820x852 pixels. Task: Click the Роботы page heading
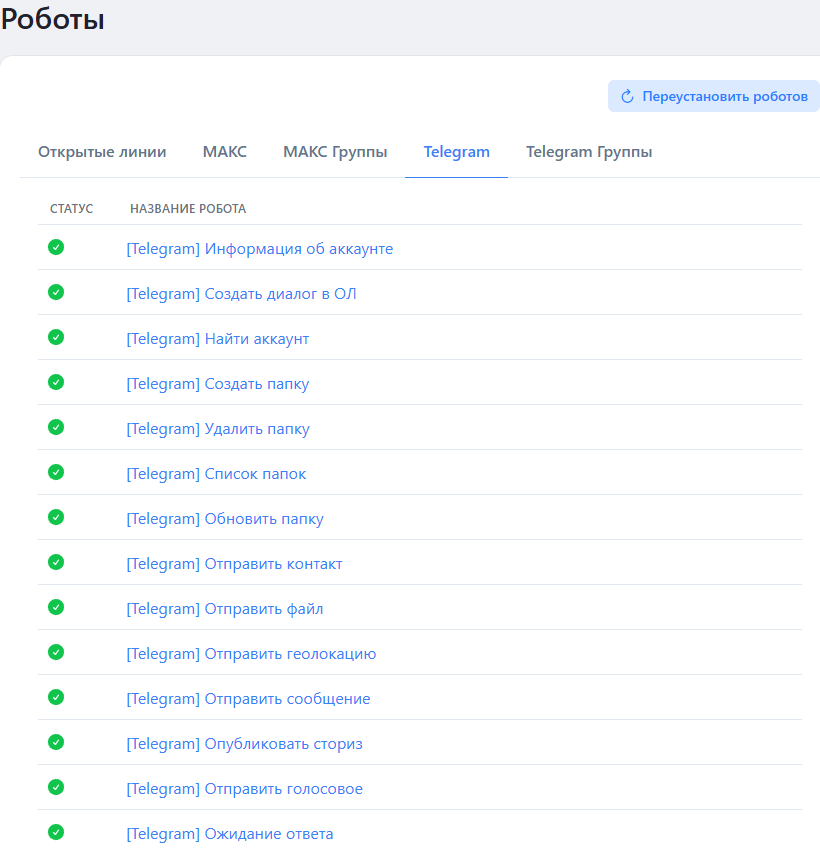(53, 19)
